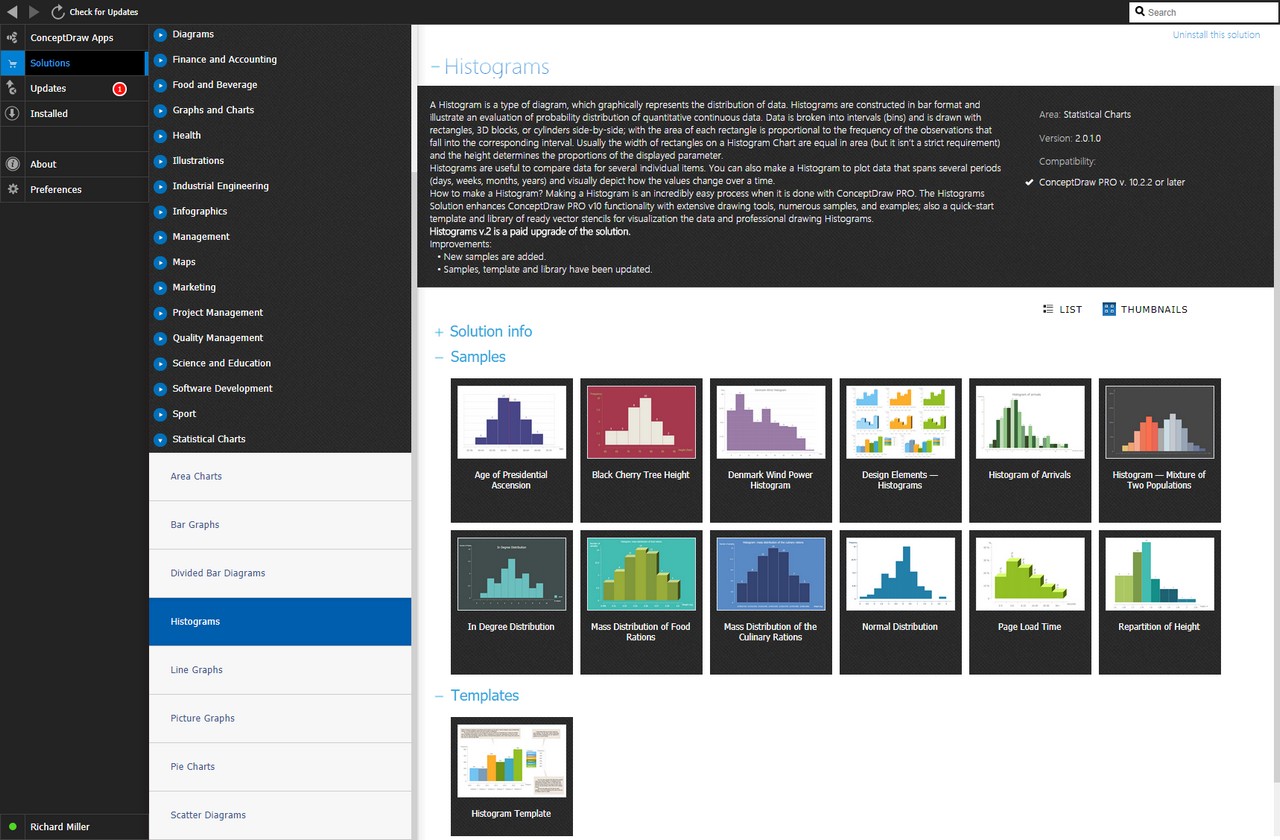The image size is (1280, 840).
Task: Open the ConceptDraw Apps section
Action: click(72, 38)
